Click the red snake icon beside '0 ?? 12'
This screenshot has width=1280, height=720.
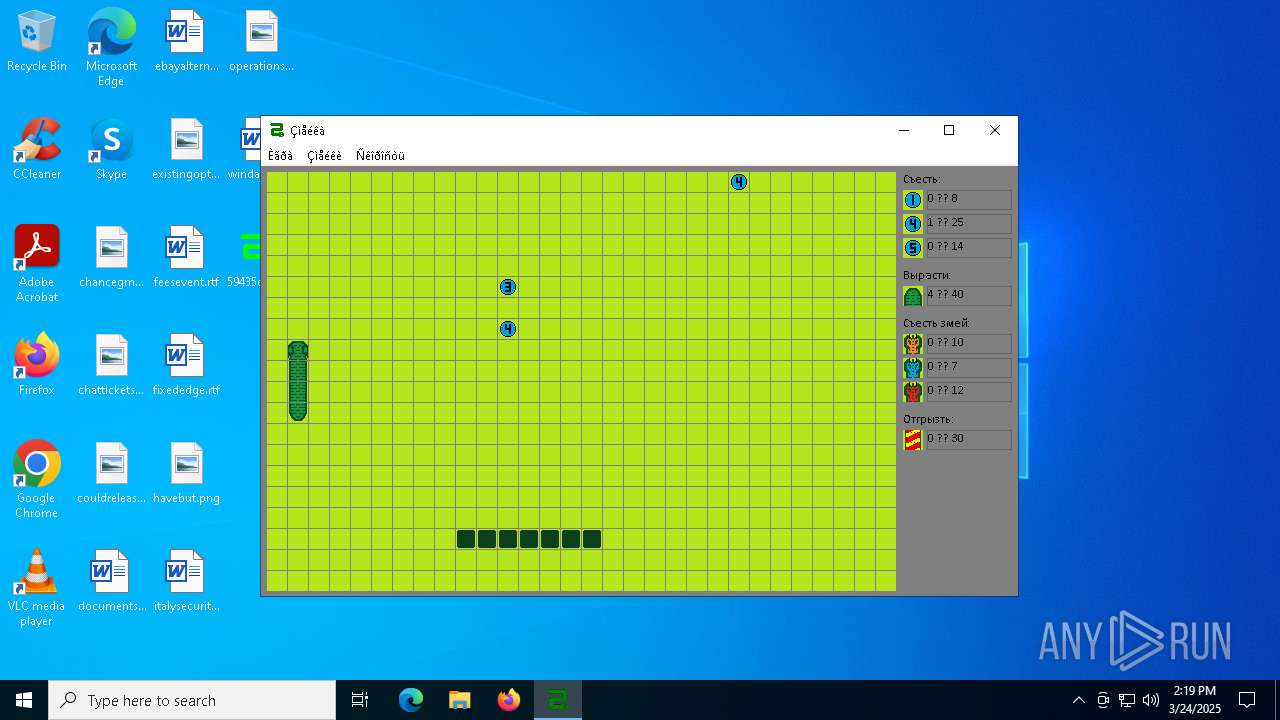coord(913,392)
